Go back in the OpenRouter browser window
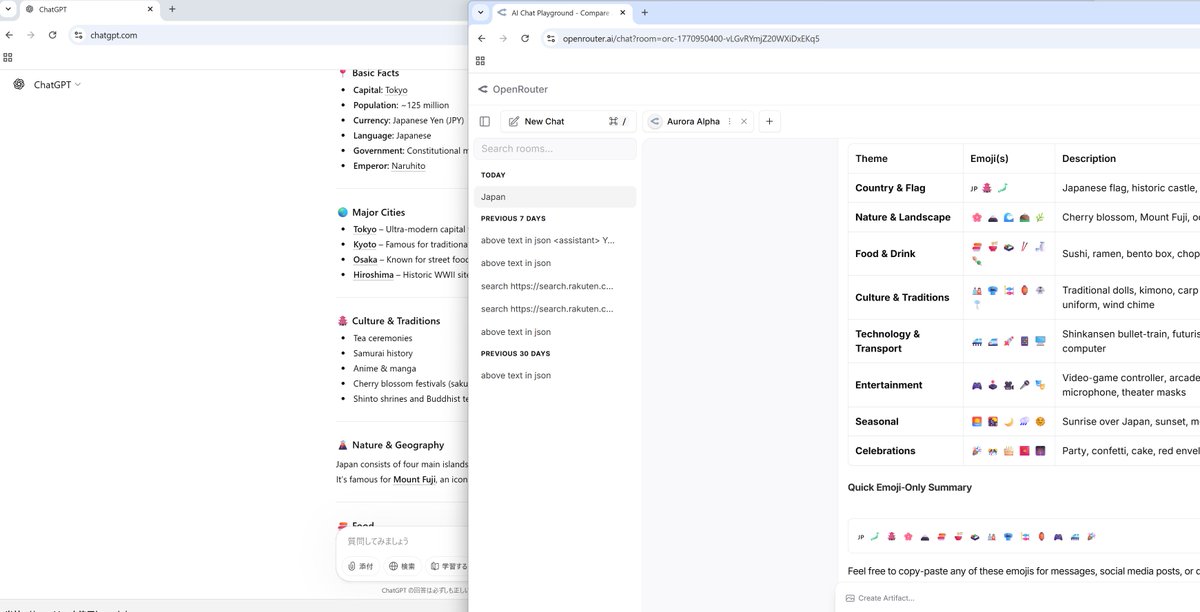This screenshot has height=612, width=1200. [481, 38]
